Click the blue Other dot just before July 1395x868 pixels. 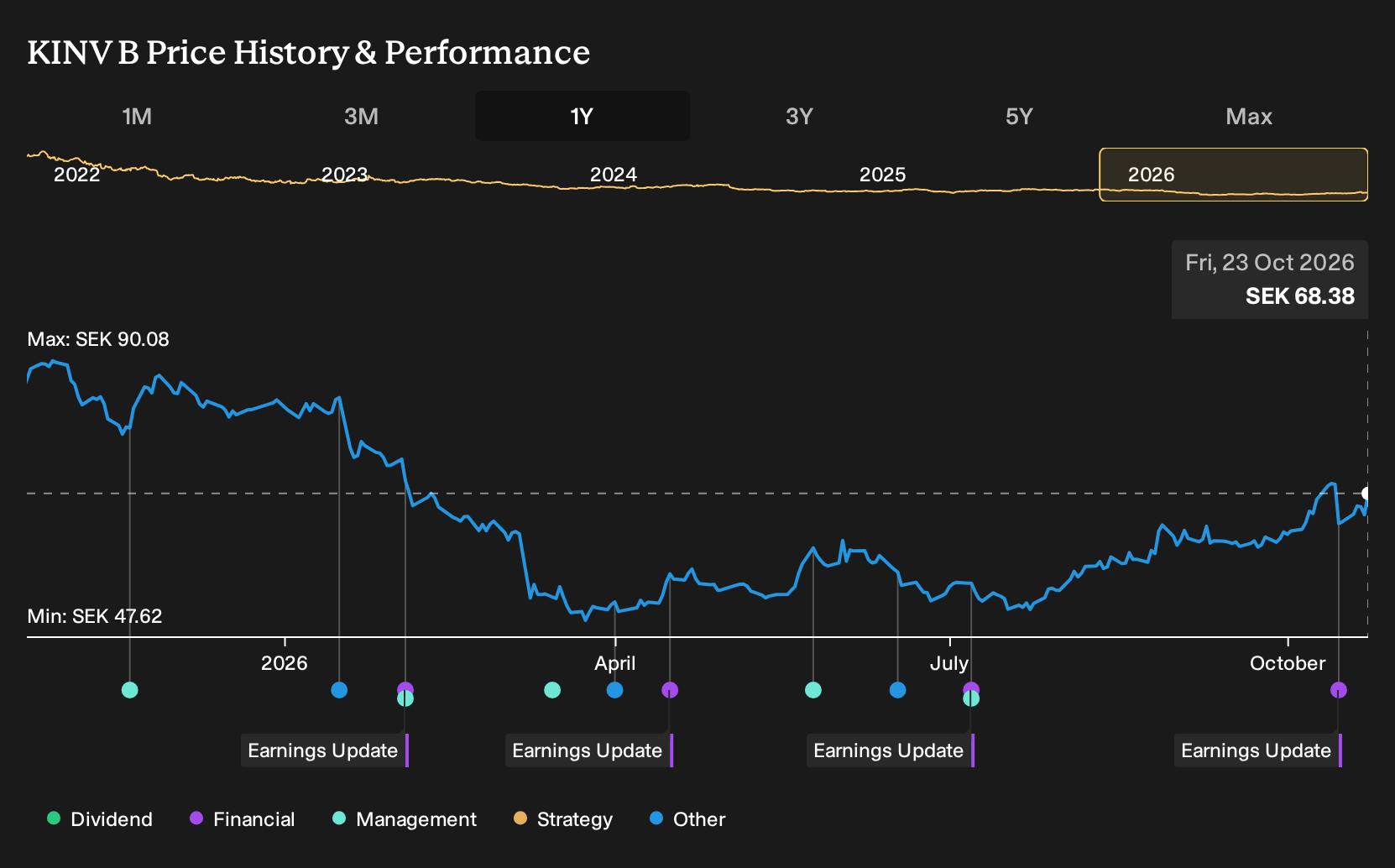(898, 690)
